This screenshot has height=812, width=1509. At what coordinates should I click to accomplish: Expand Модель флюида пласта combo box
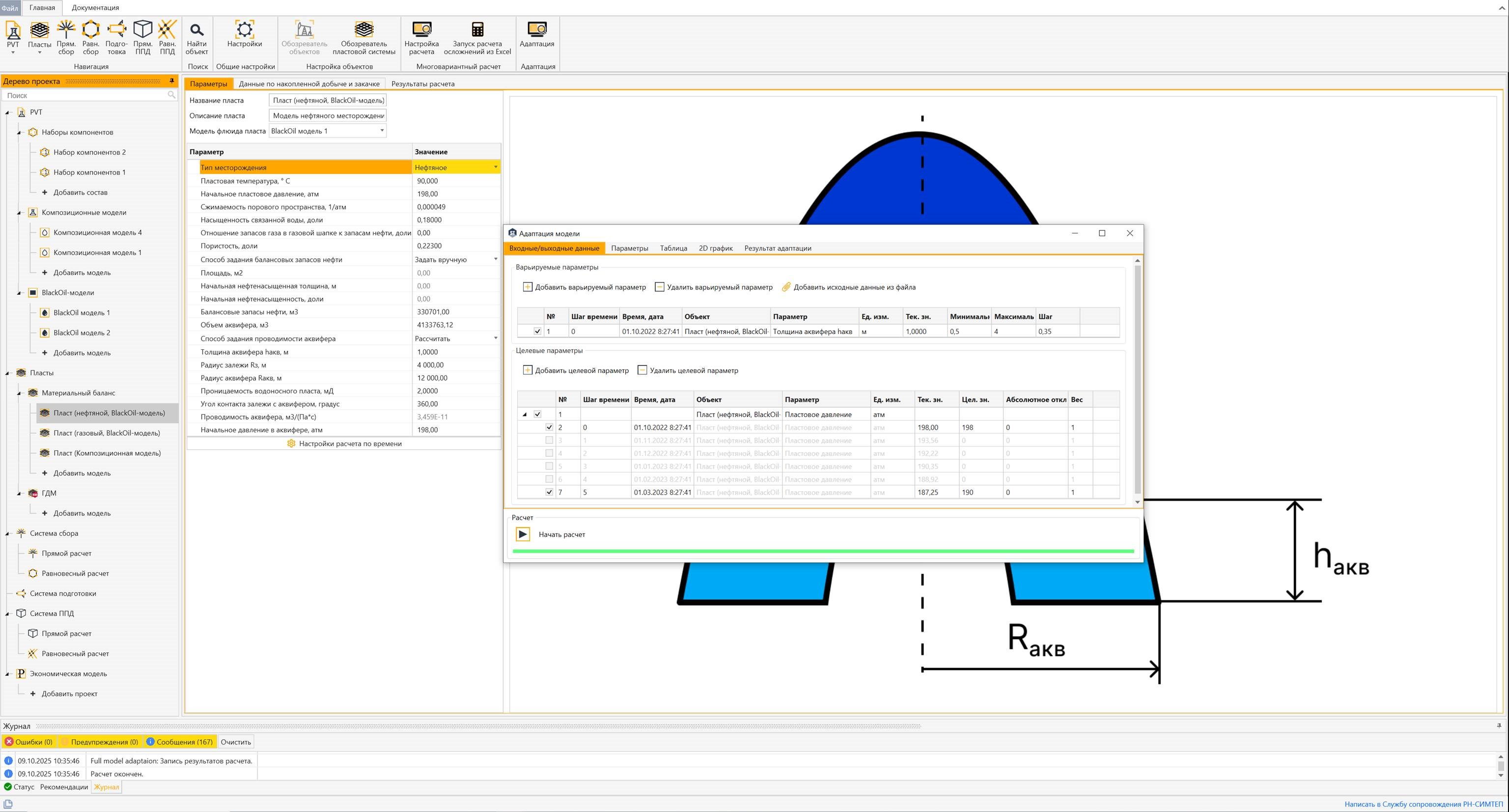pyautogui.click(x=382, y=131)
